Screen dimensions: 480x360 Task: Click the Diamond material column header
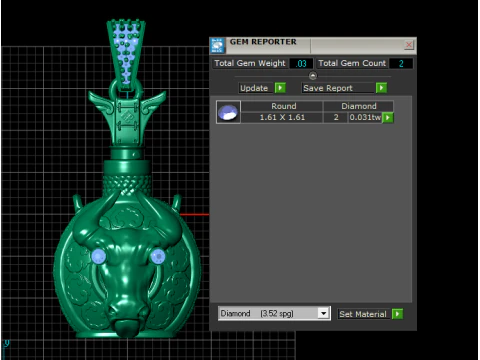pyautogui.click(x=359, y=106)
